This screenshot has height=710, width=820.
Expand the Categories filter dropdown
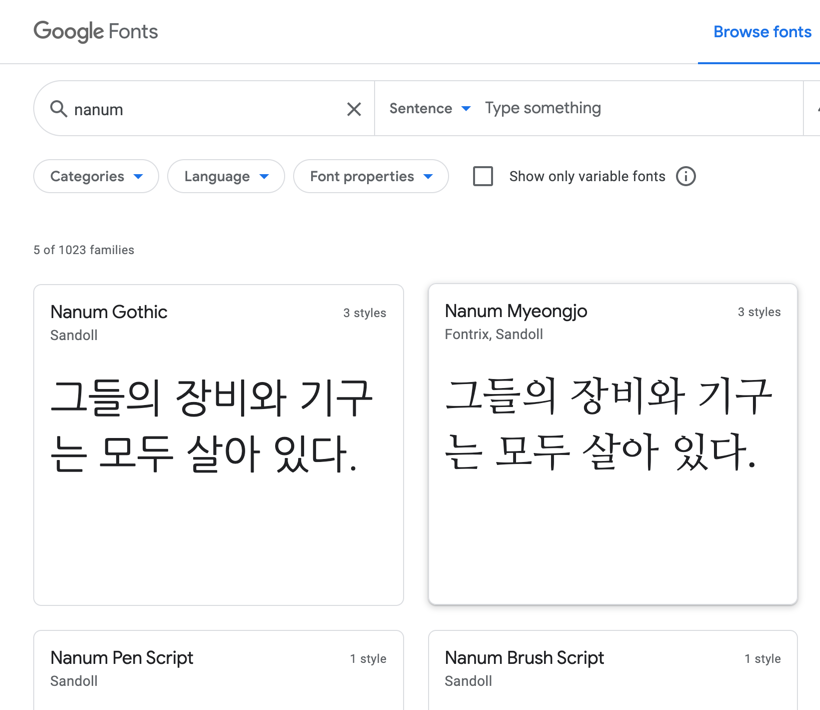(x=96, y=177)
